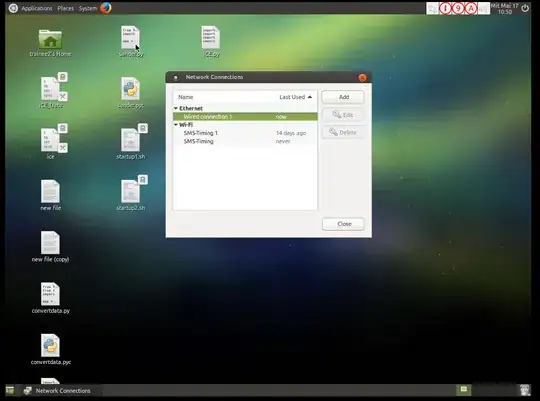This screenshot has height=401, width=540.
Task: Sort by the Last Used column
Action: click(295, 97)
